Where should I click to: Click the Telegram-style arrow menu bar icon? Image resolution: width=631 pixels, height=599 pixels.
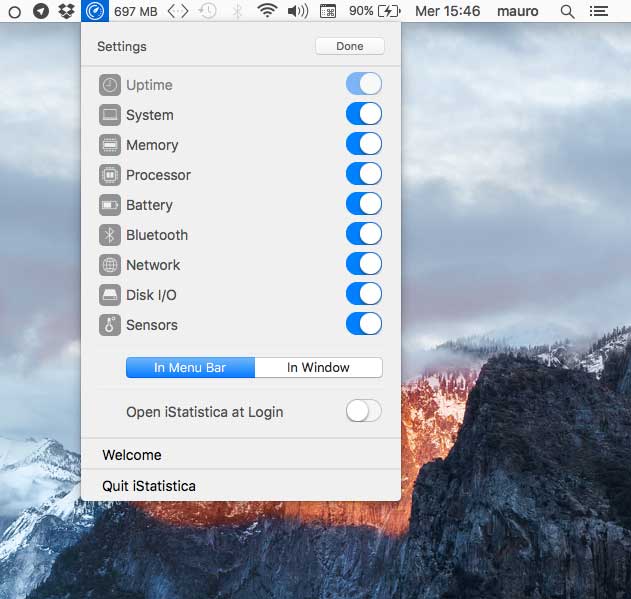pos(41,11)
